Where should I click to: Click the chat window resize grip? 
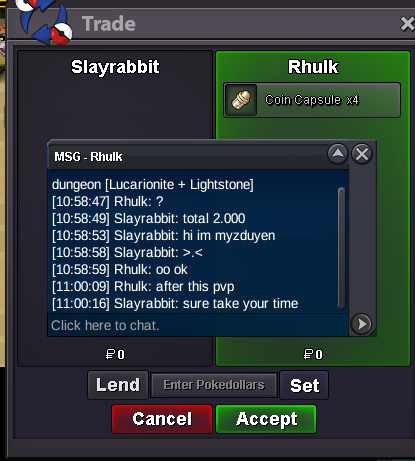[x=373, y=333]
